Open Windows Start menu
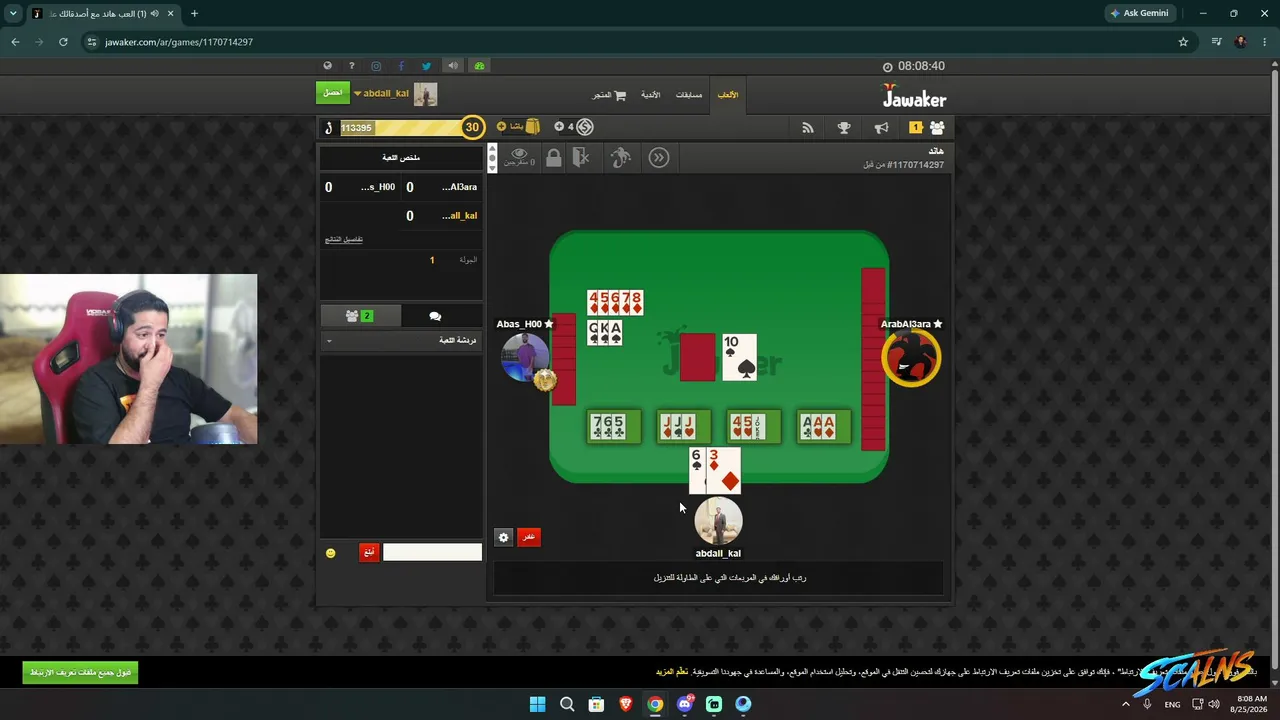Image resolution: width=1280 pixels, height=720 pixels. pyautogui.click(x=537, y=704)
